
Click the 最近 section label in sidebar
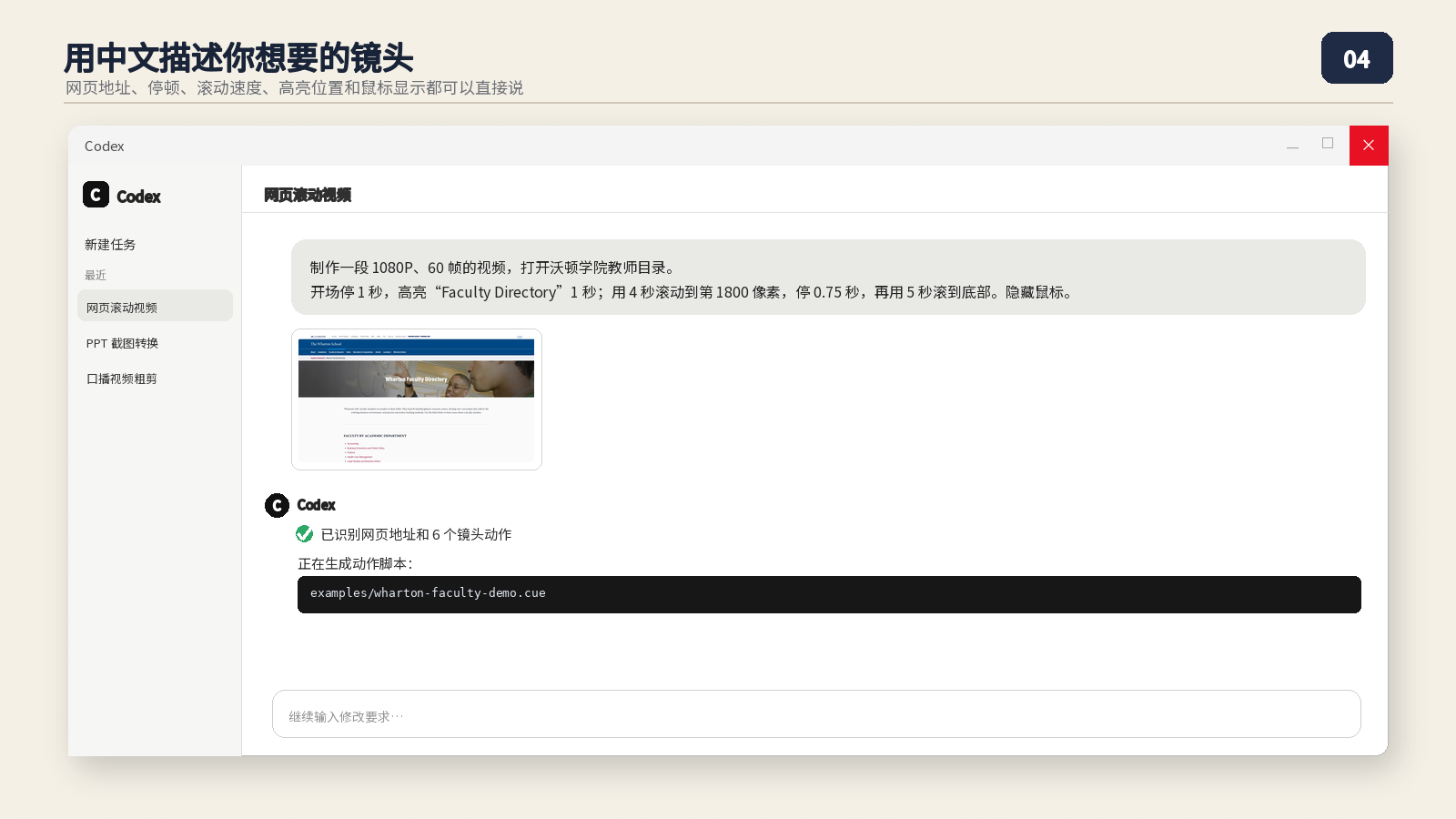(96, 275)
